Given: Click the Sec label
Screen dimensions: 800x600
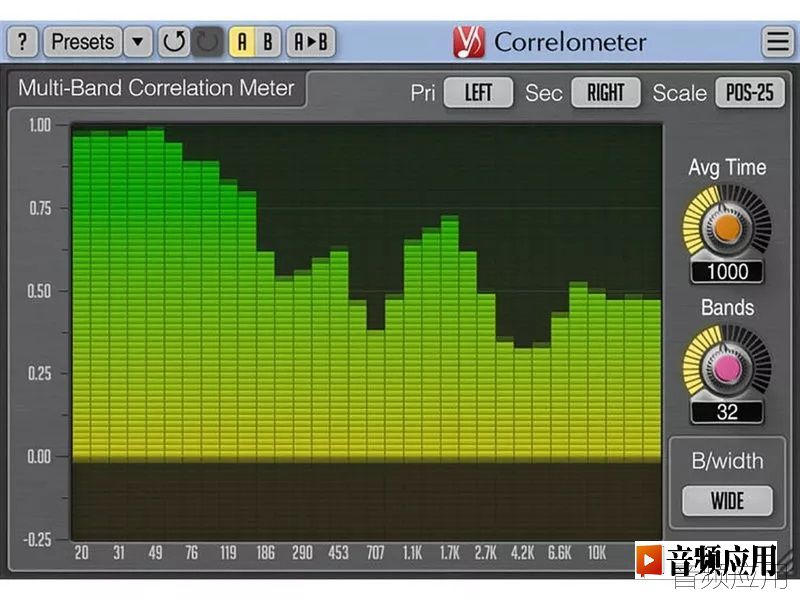Looking at the screenshot, I should (x=544, y=93).
